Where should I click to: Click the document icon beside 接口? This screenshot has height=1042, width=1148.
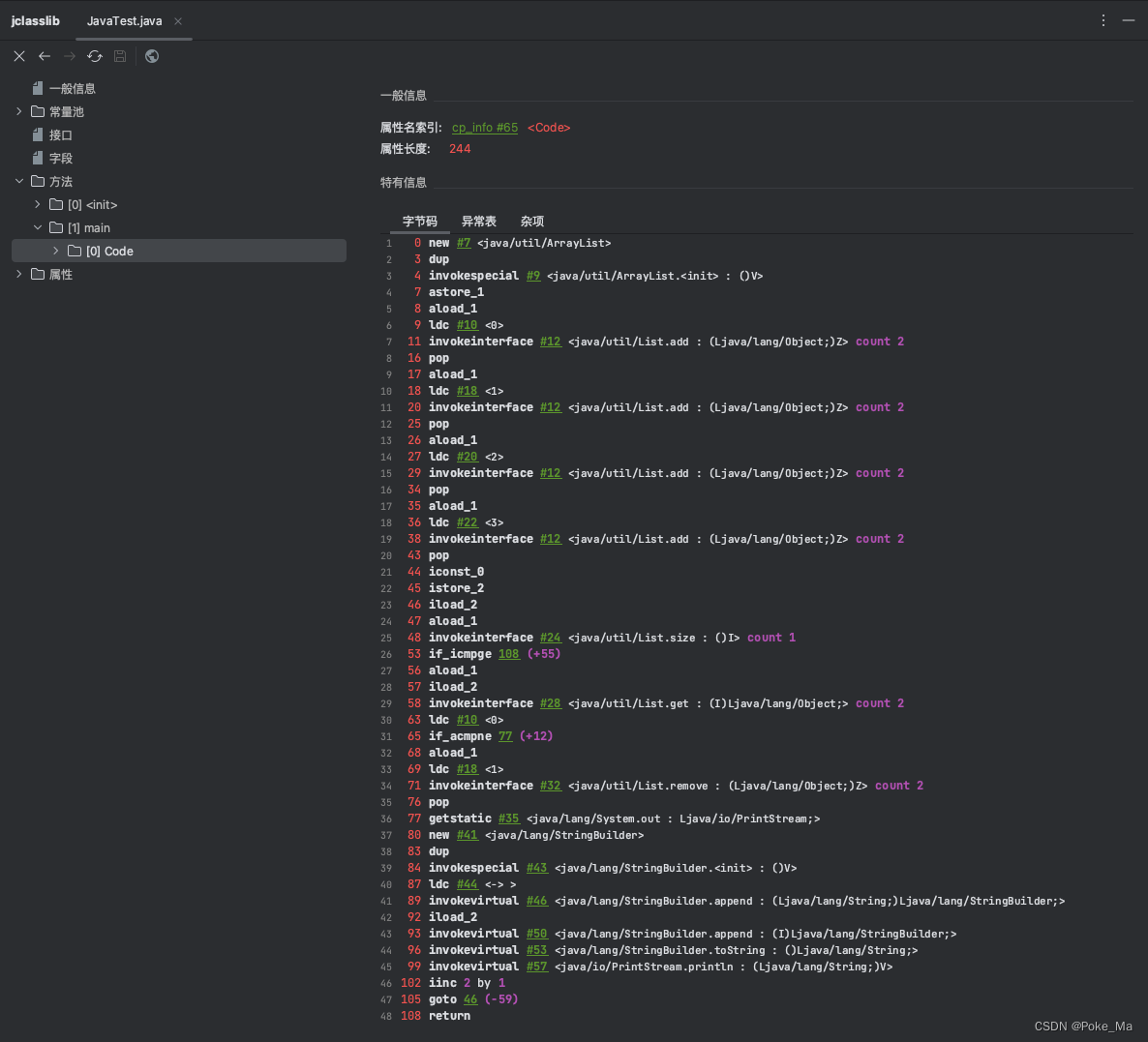point(36,134)
